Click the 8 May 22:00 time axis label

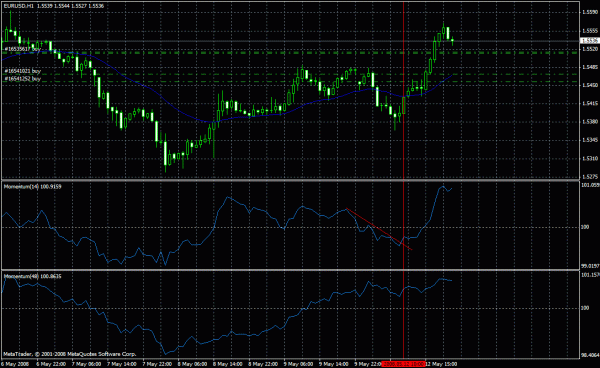click(x=263, y=364)
